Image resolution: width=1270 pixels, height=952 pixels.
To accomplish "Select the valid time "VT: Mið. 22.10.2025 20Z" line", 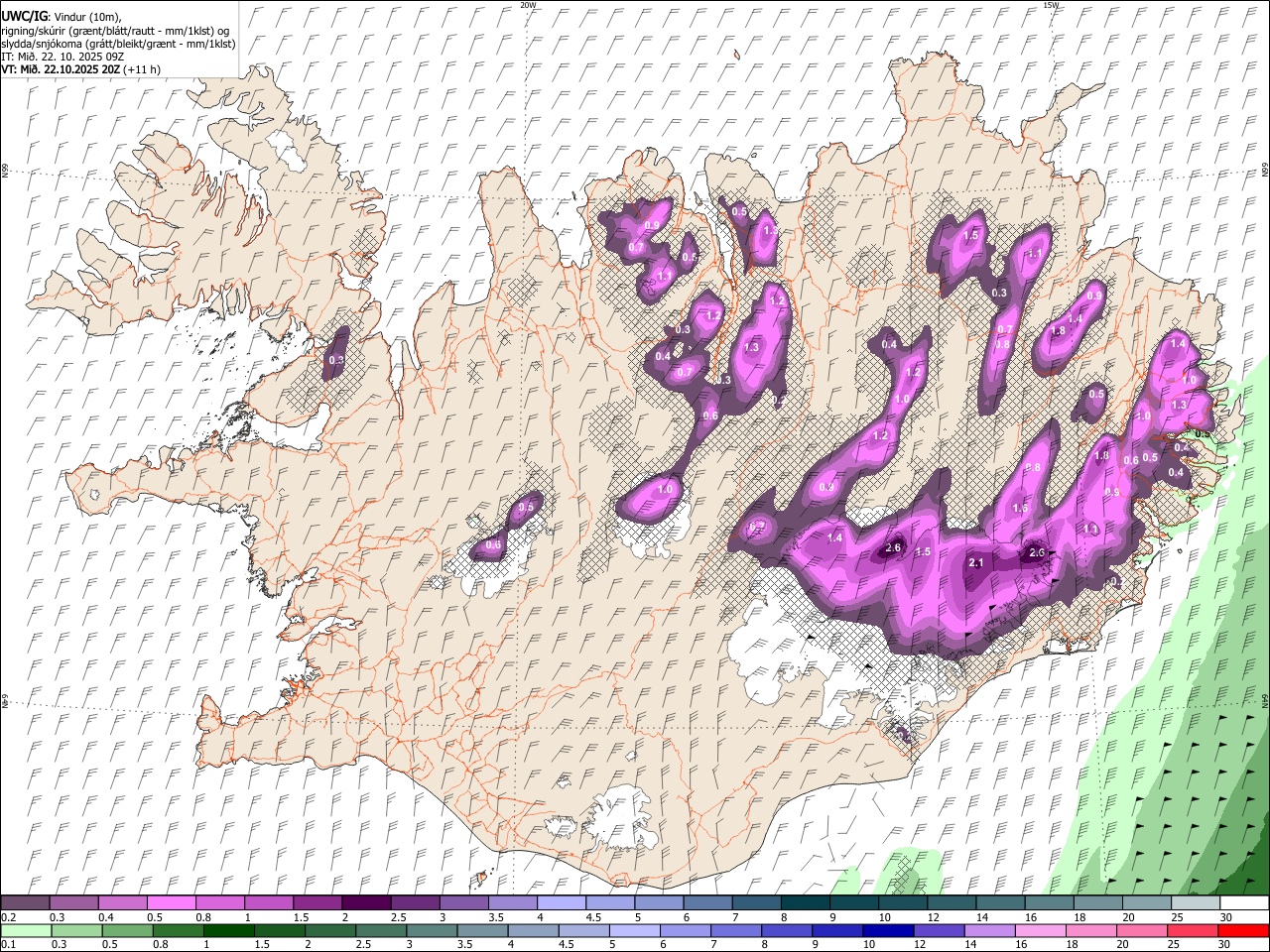I will pos(80,69).
